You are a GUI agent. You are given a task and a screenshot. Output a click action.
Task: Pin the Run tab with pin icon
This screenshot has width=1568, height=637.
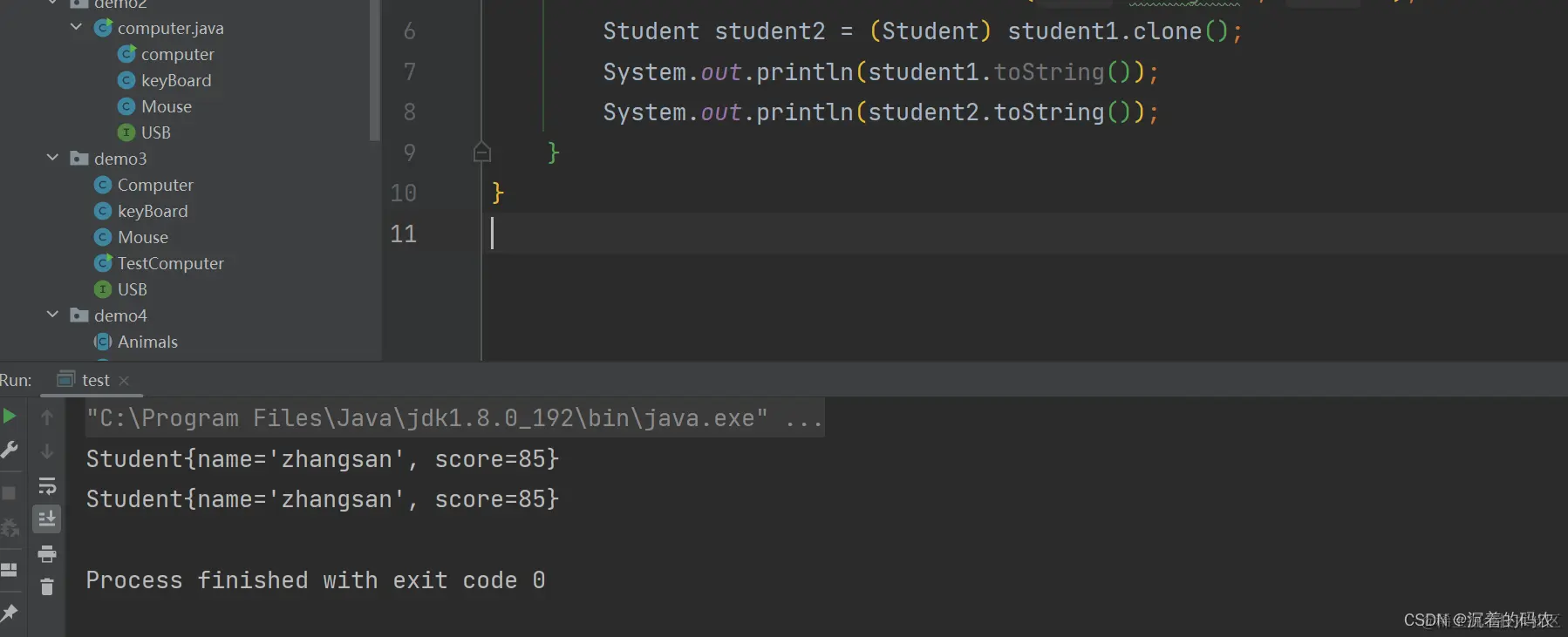pyautogui.click(x=9, y=613)
